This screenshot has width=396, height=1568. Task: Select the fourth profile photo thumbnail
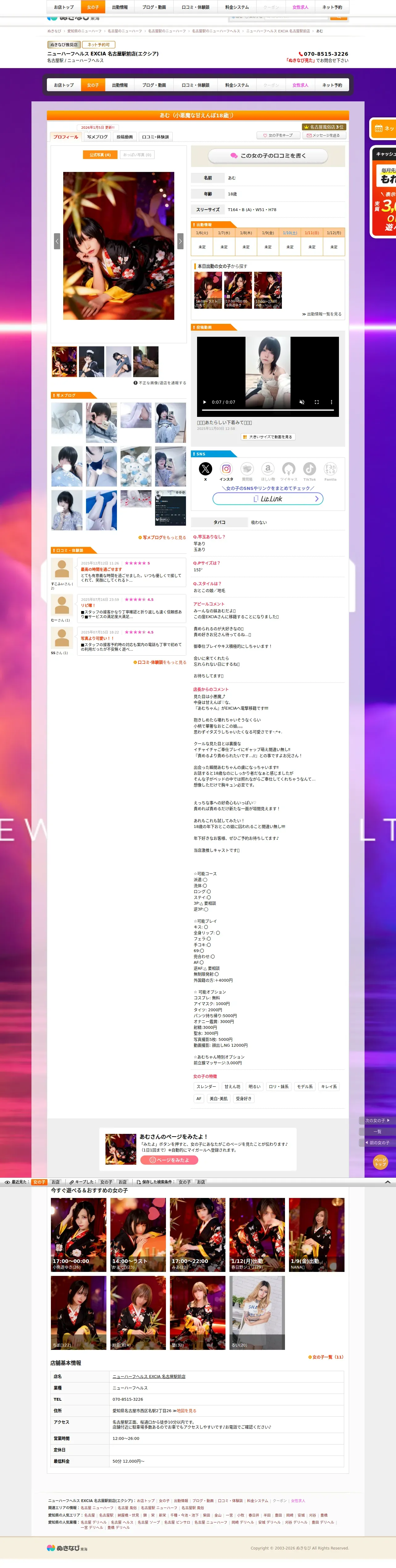[146, 361]
